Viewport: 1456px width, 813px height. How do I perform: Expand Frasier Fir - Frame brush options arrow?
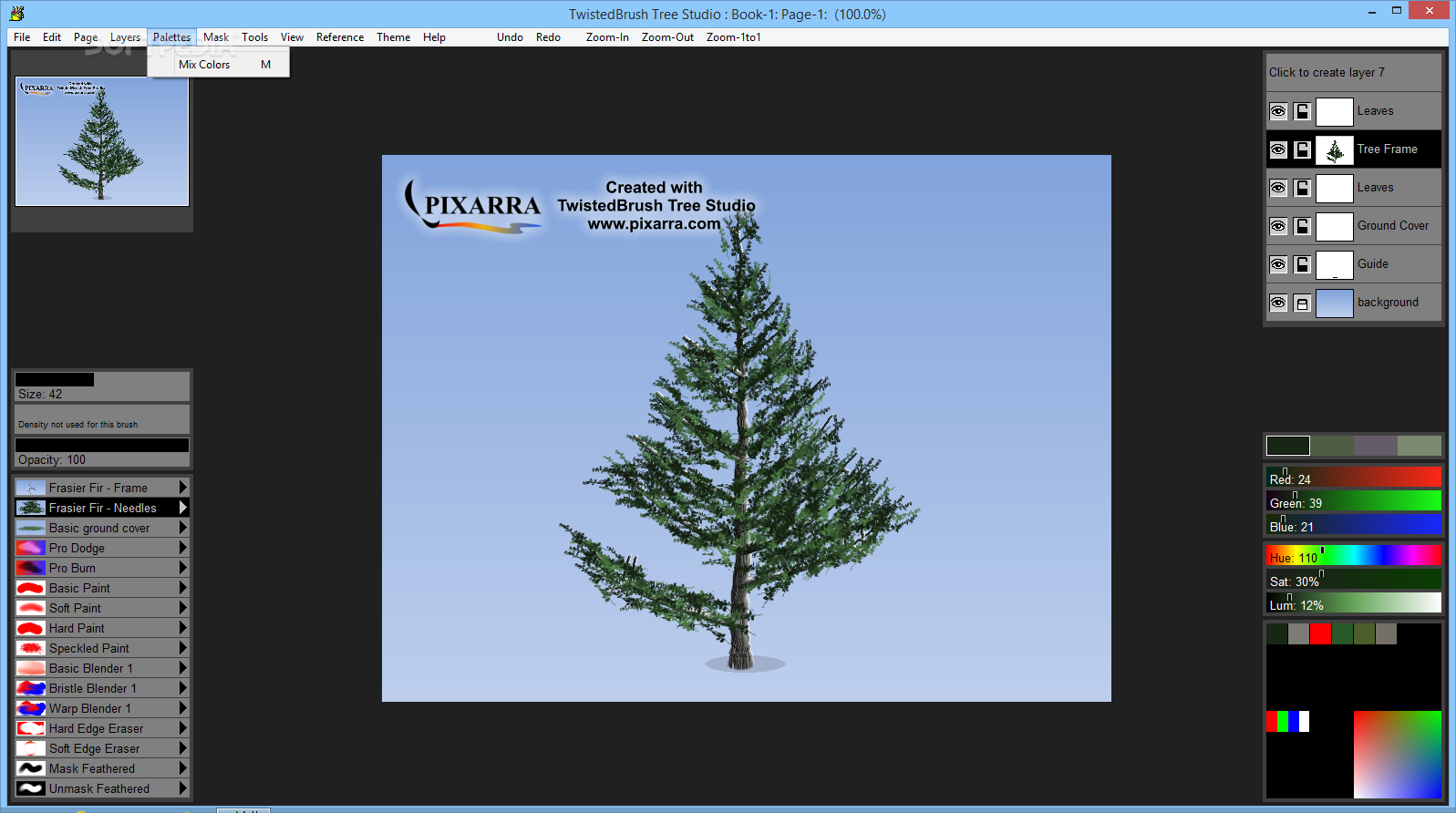pos(183,488)
